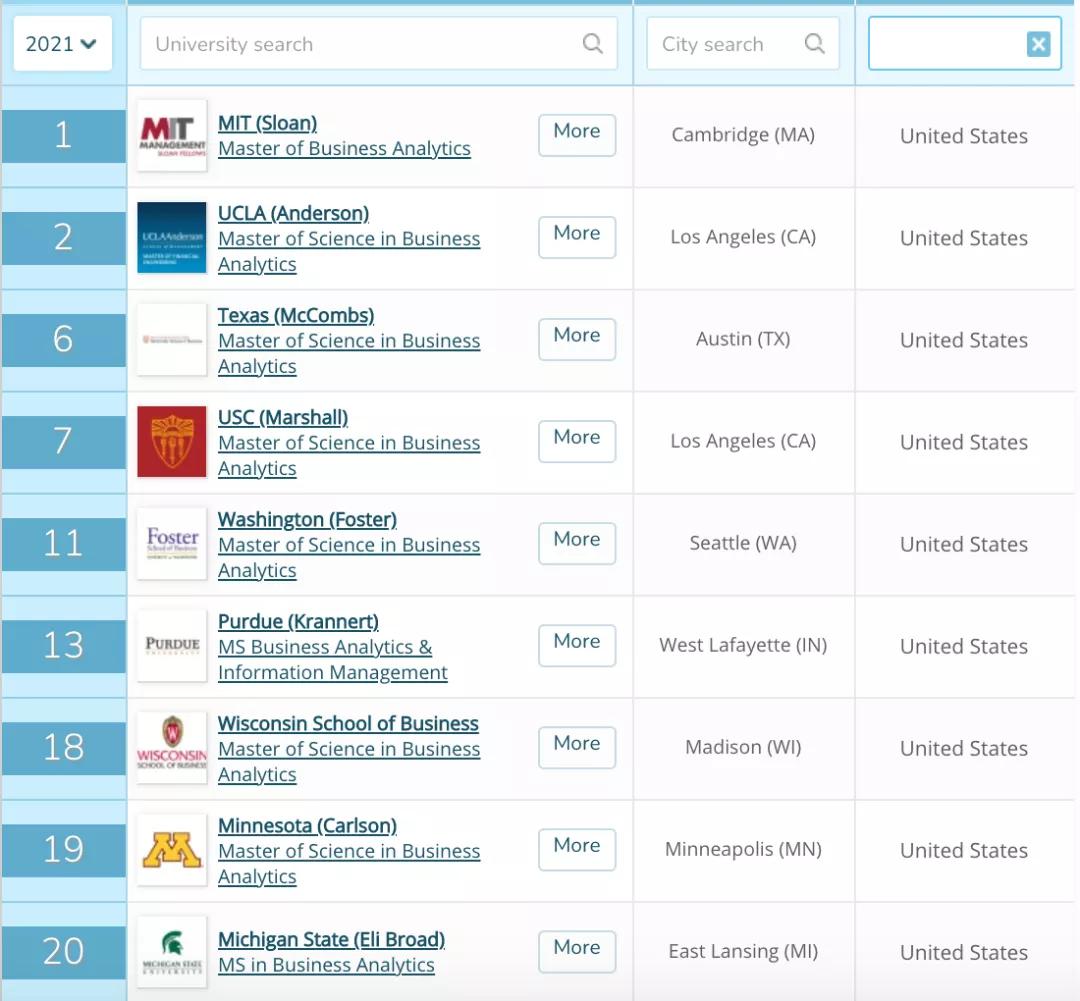Click More for USC (Marshall)
The height and width of the screenshot is (1001, 1080).
(x=577, y=441)
